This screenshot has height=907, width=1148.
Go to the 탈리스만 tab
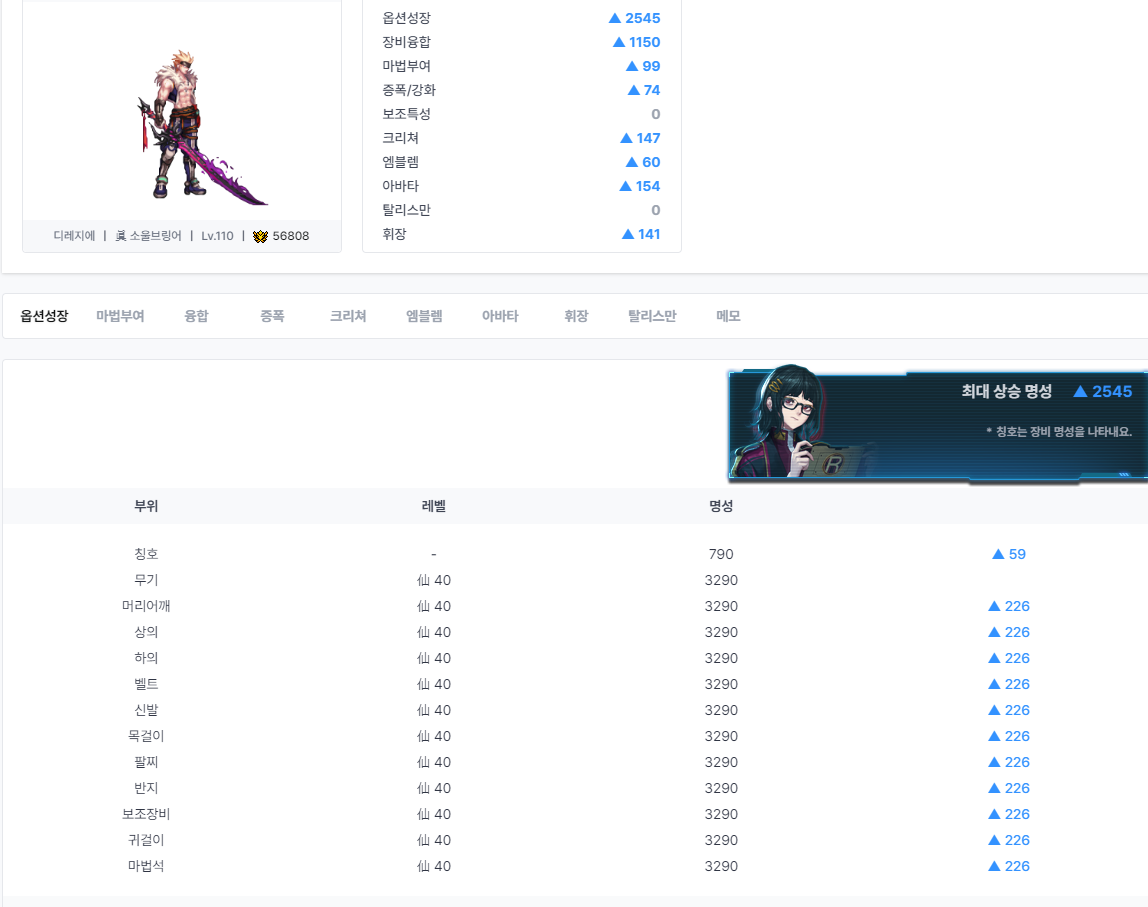[652, 316]
